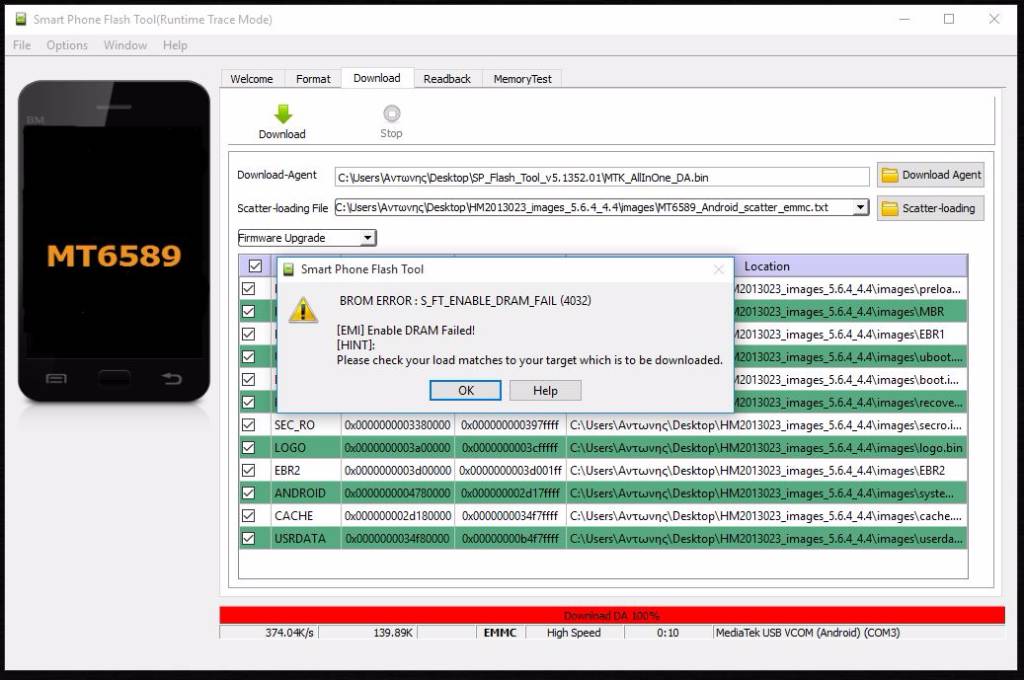Click the MT6589 phone image
Image resolution: width=1024 pixels, height=680 pixels.
coord(114,240)
